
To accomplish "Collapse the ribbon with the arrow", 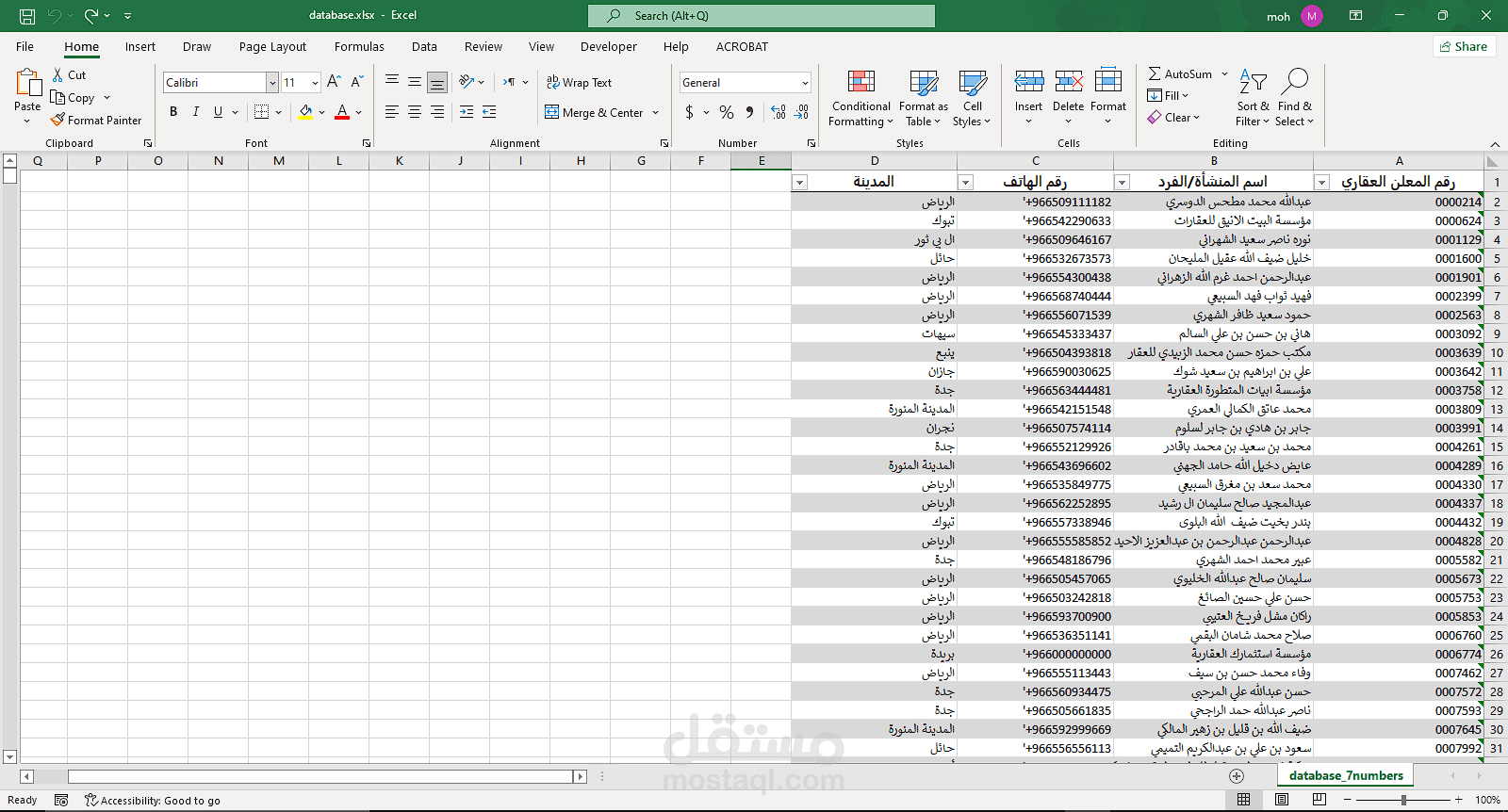I will pyautogui.click(x=1495, y=144).
